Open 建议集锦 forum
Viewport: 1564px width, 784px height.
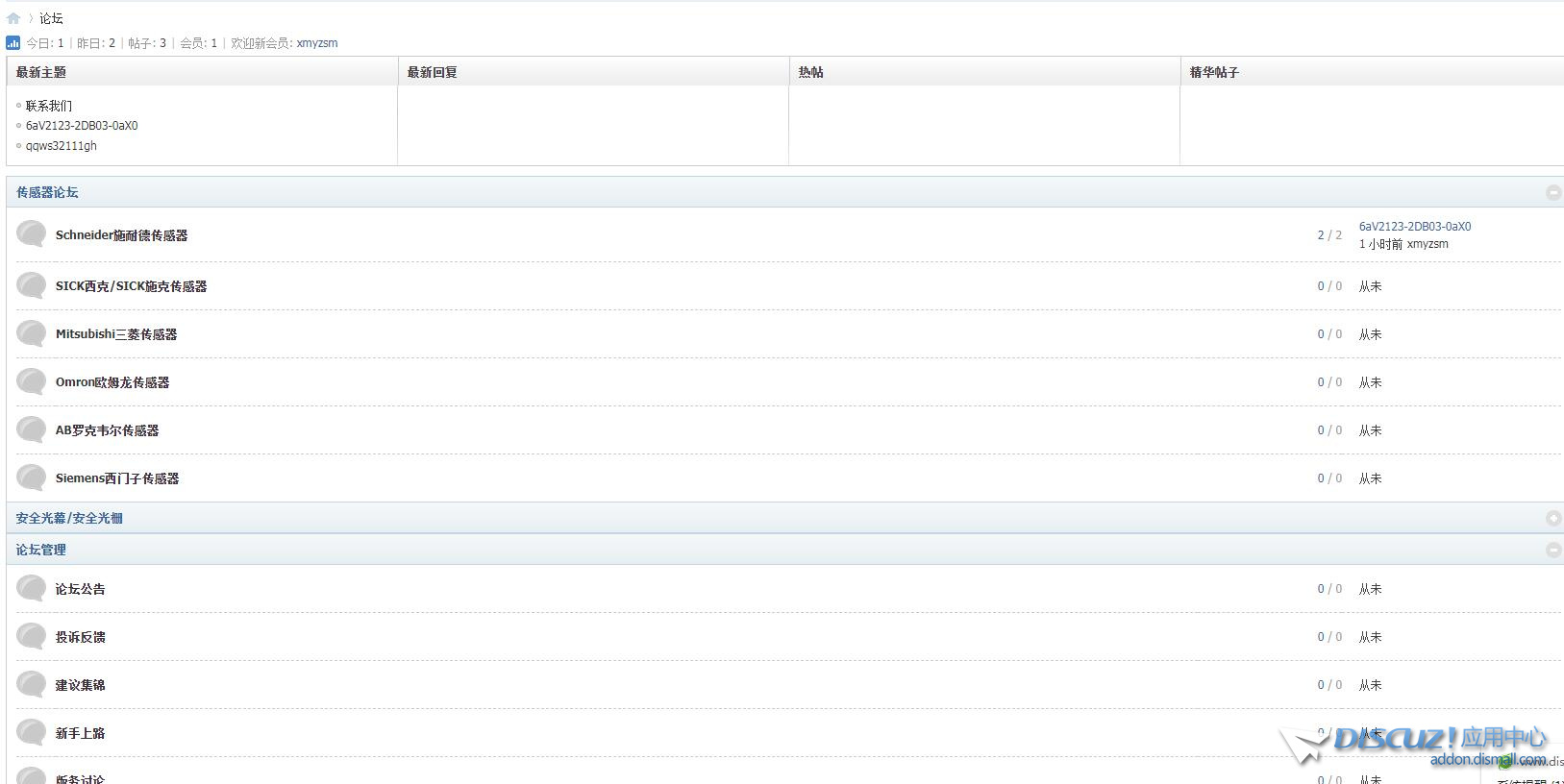pyautogui.click(x=81, y=685)
